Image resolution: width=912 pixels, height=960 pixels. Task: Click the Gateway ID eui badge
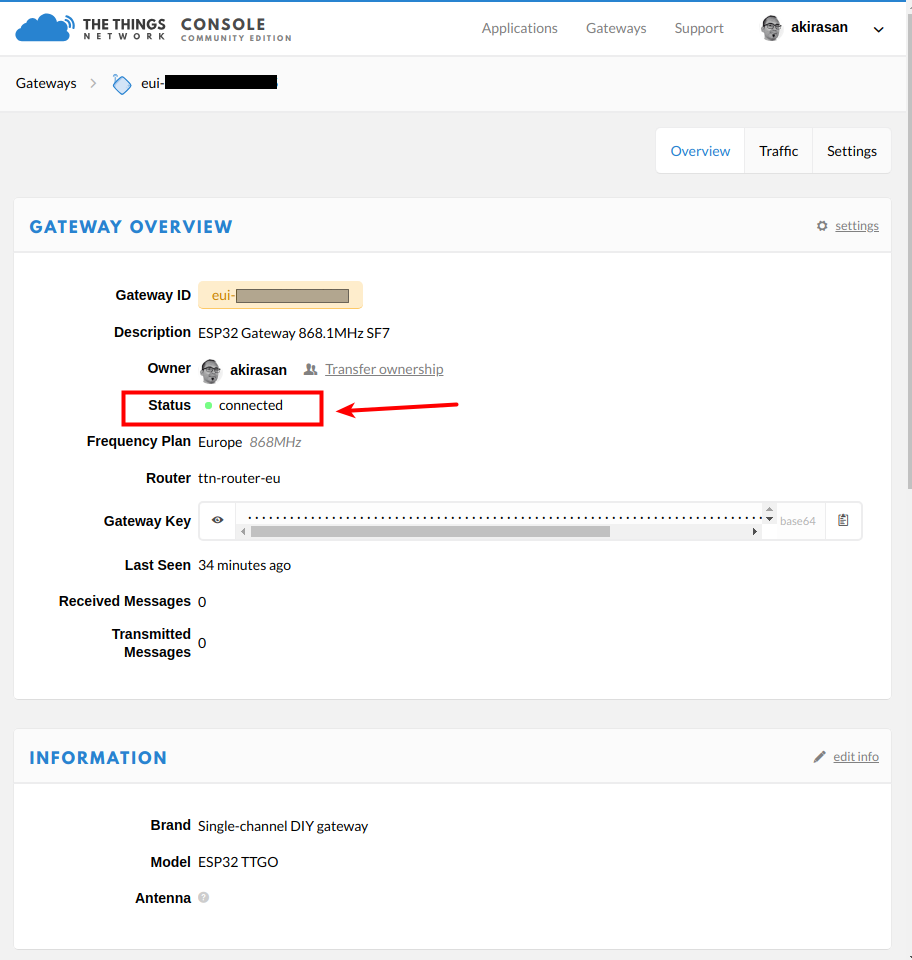[280, 296]
